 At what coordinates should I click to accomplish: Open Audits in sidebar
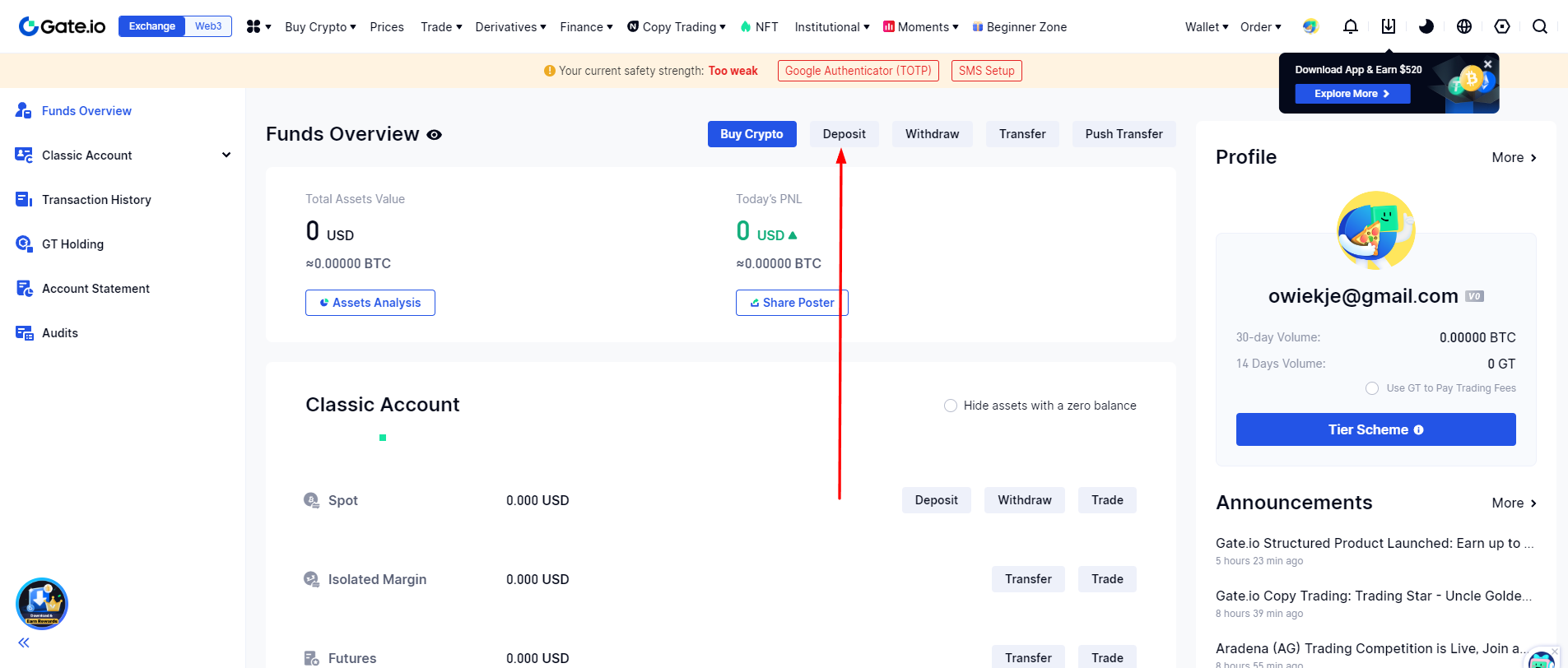tap(60, 333)
